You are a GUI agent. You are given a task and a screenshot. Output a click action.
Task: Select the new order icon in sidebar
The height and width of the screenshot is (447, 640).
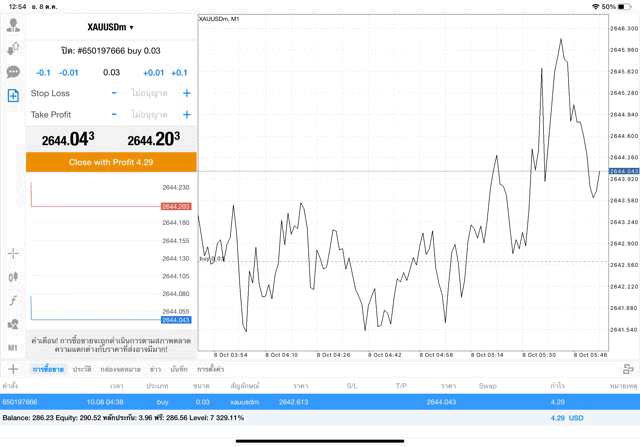pos(13,96)
